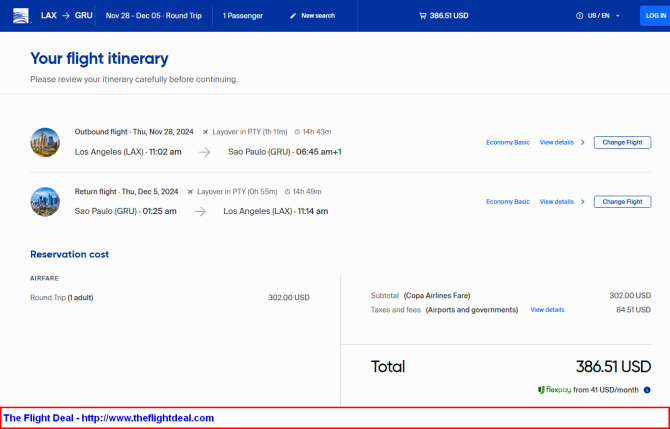Click the LOG IN button
This screenshot has height=429, width=670.
click(655, 16)
